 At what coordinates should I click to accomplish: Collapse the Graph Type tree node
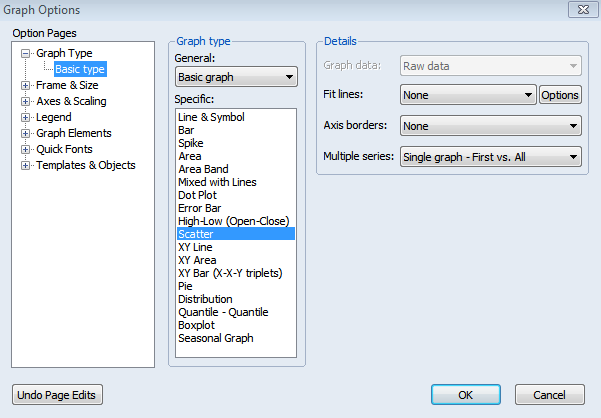25,53
